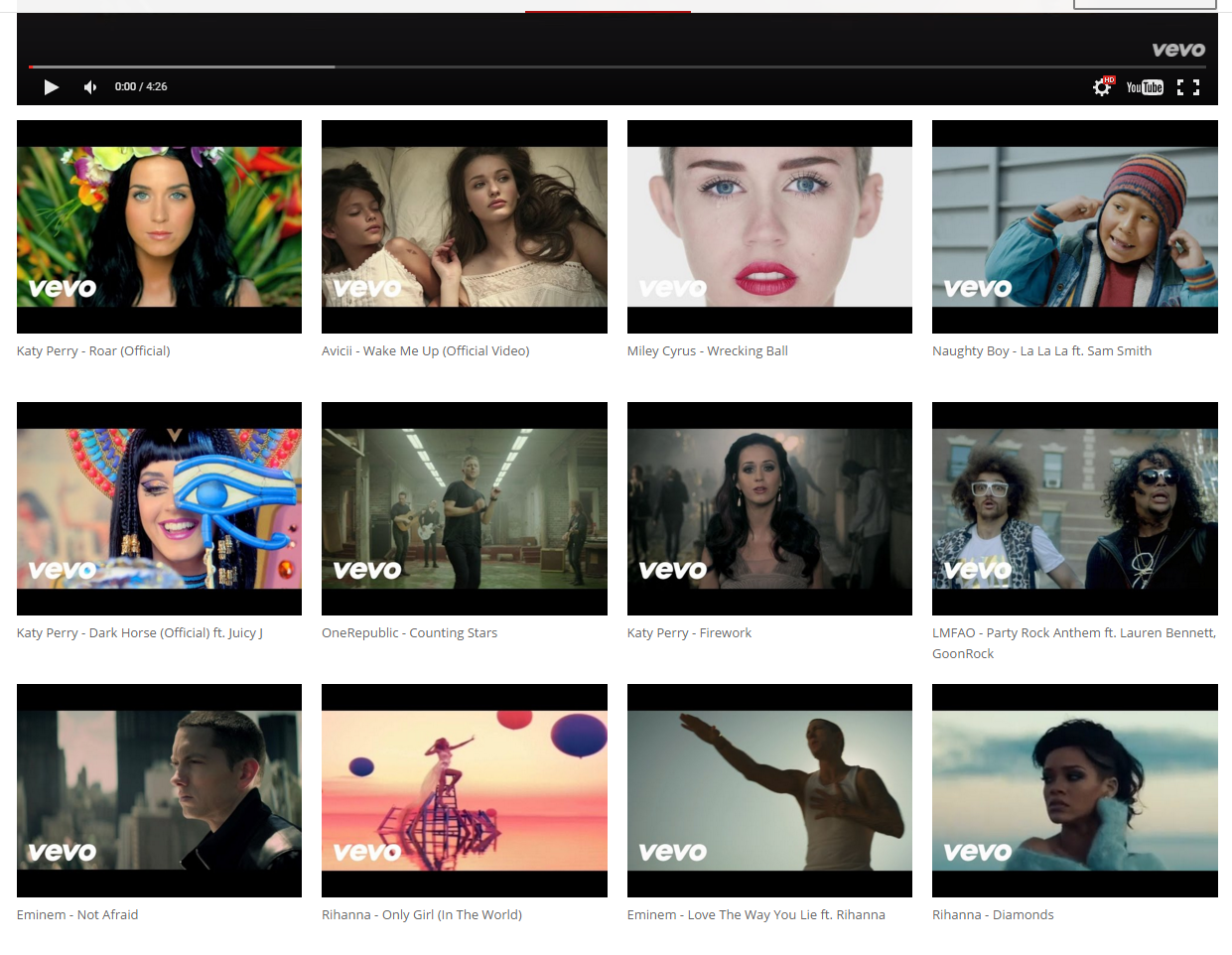Click the Vevo logo in player
Viewport: 1232px width, 955px height.
pos(1178,49)
